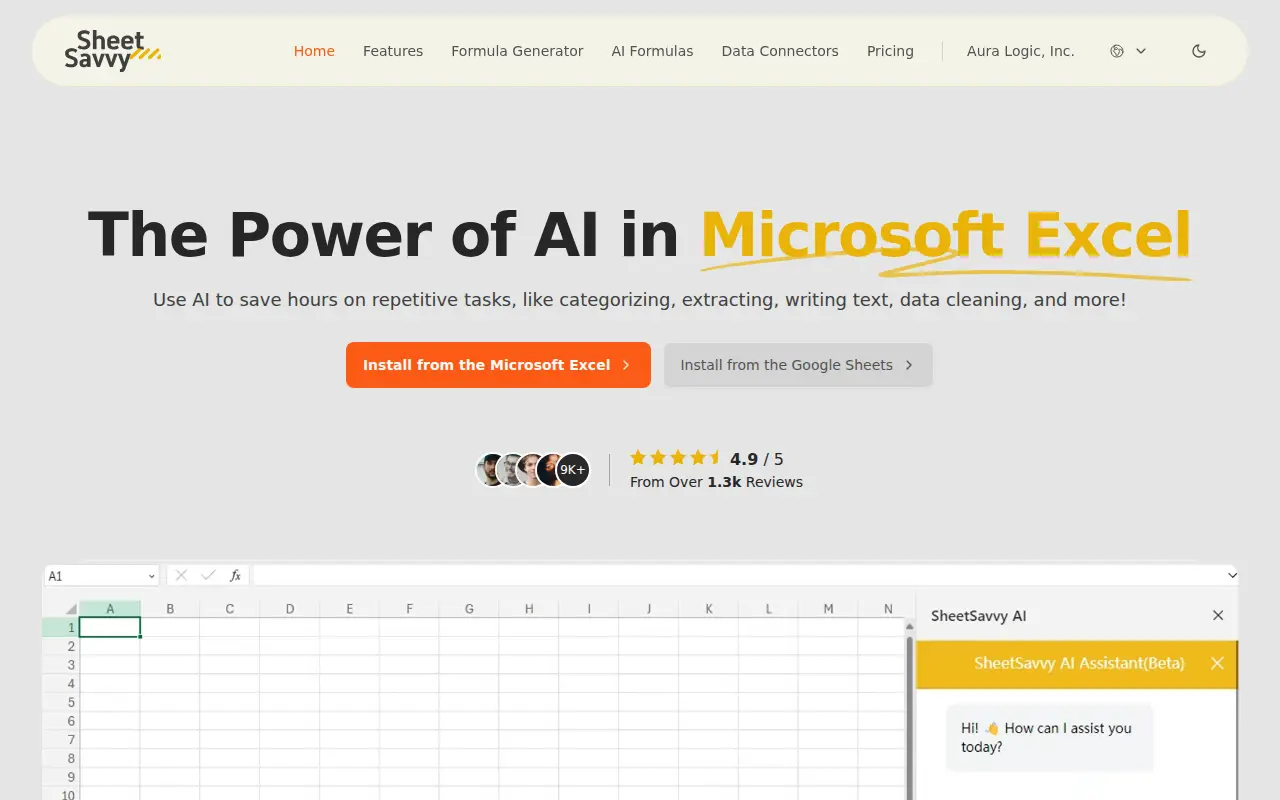This screenshot has height=800, width=1280.
Task: Select row 6 header
Action: pyautogui.click(x=61, y=721)
